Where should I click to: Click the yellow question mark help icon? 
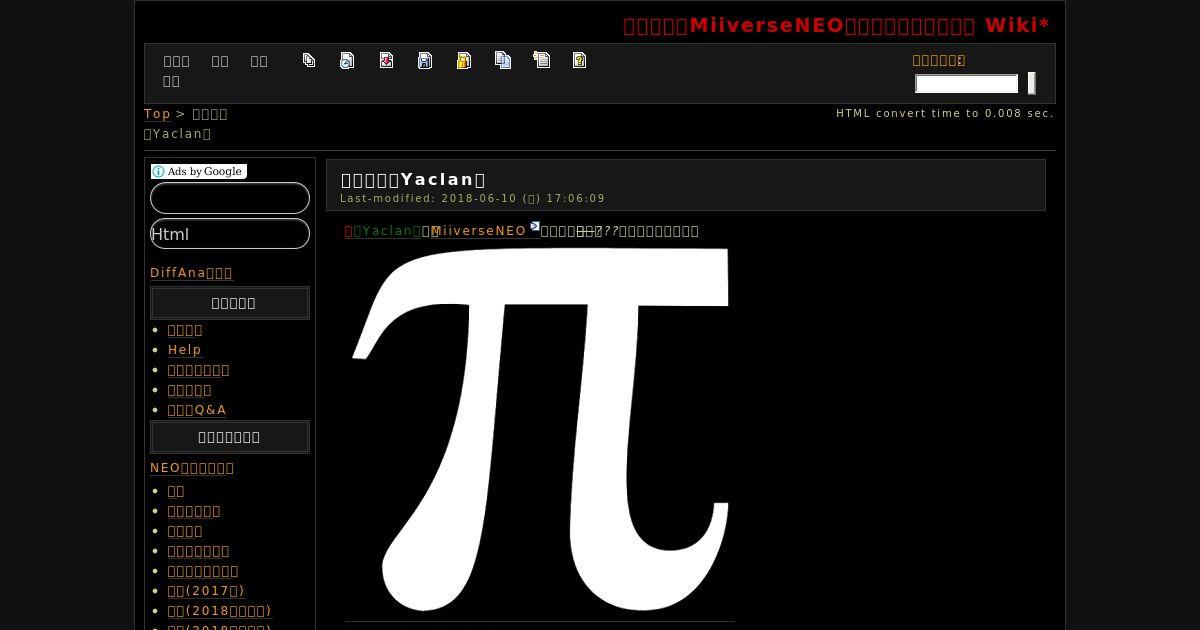point(579,60)
